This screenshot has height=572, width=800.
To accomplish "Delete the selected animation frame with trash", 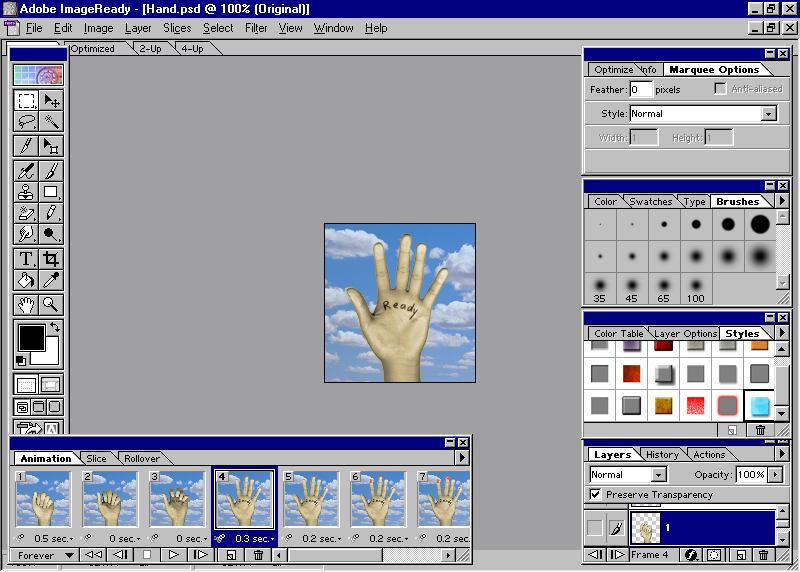I will click(x=259, y=554).
